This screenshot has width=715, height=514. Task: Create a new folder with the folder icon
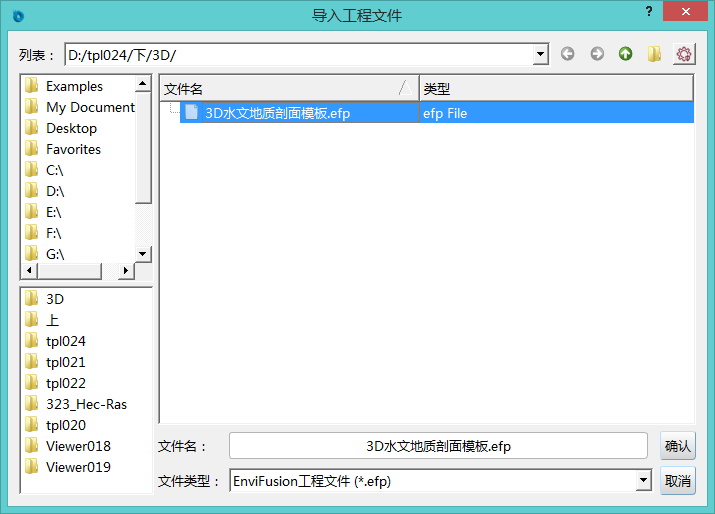point(654,54)
